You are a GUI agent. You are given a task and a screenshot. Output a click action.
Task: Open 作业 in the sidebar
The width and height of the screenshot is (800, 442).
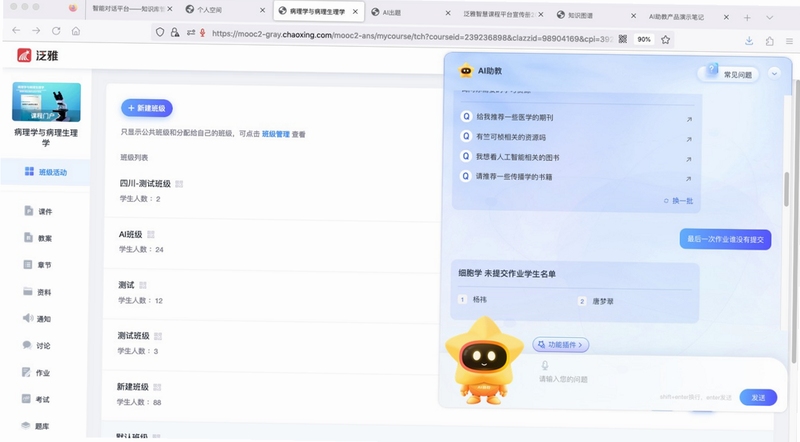pos(36,373)
